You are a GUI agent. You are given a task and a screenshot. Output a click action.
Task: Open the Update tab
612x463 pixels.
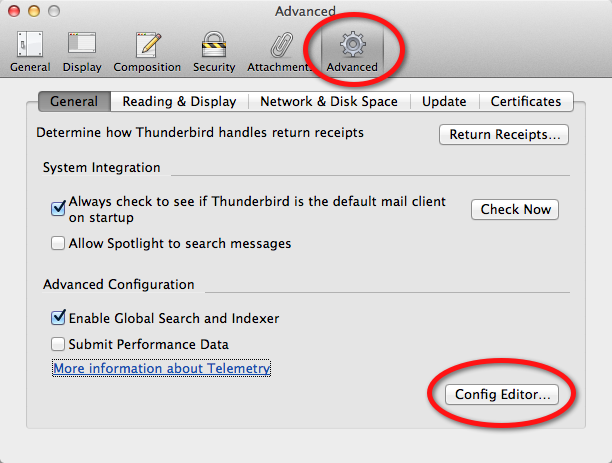[444, 102]
